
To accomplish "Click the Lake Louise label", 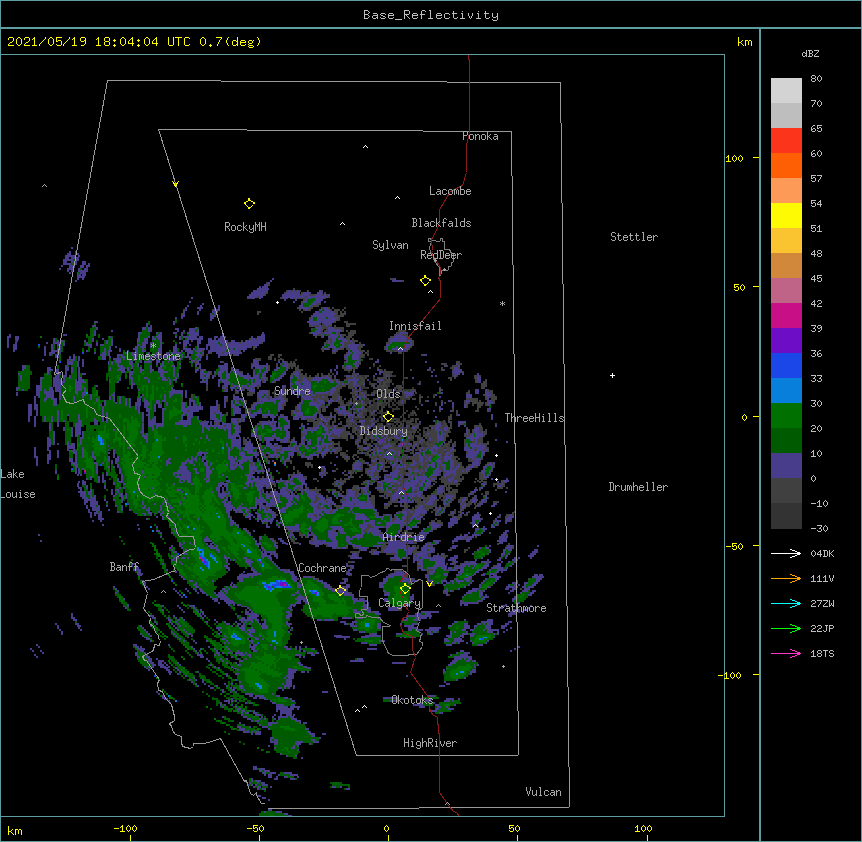I will point(18,484).
